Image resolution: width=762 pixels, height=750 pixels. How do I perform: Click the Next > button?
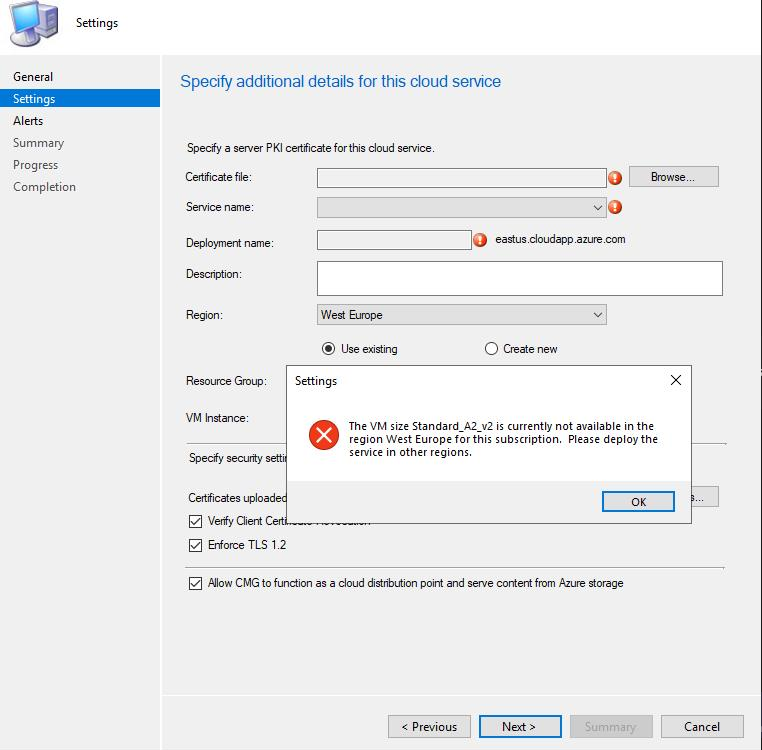click(520, 727)
